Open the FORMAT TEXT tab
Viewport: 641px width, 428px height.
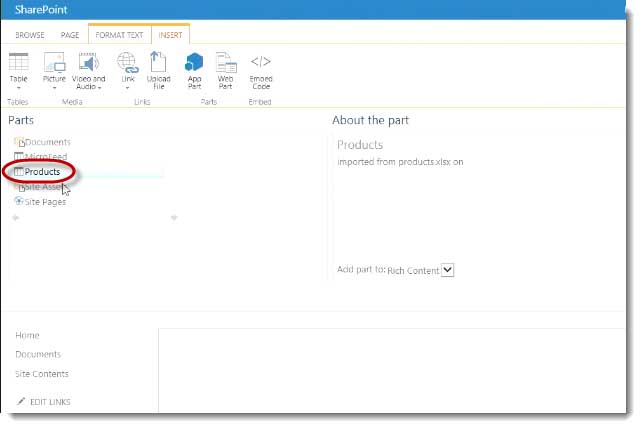coord(119,35)
